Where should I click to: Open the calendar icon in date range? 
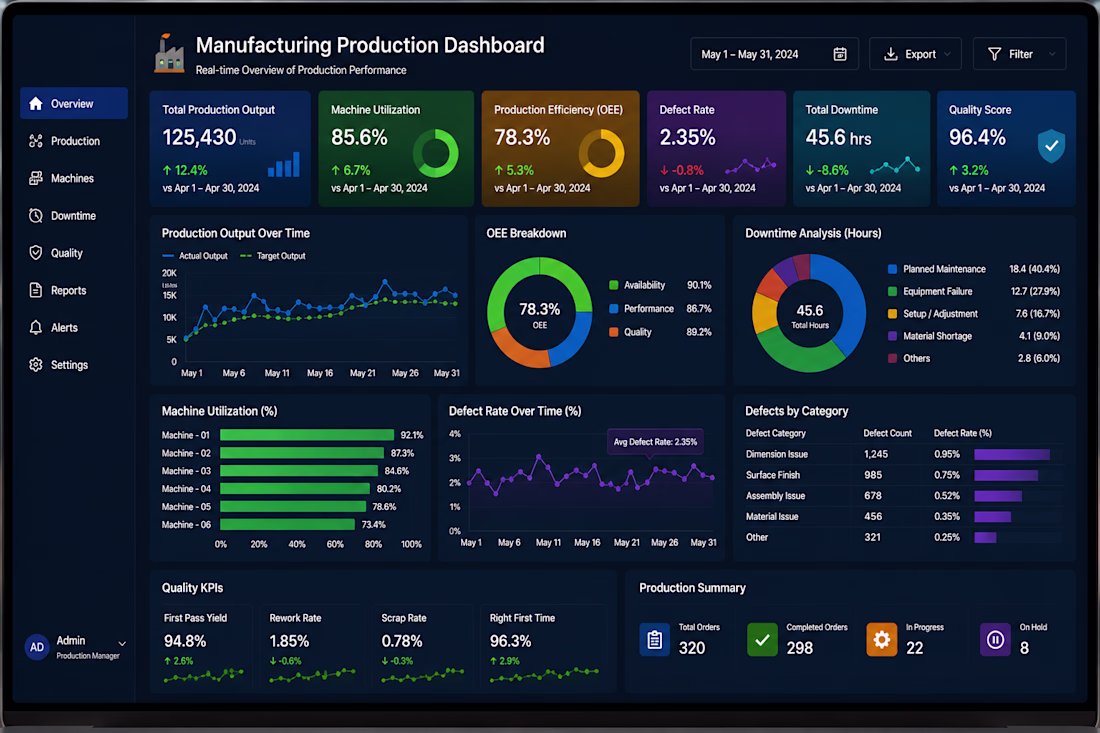(840, 54)
